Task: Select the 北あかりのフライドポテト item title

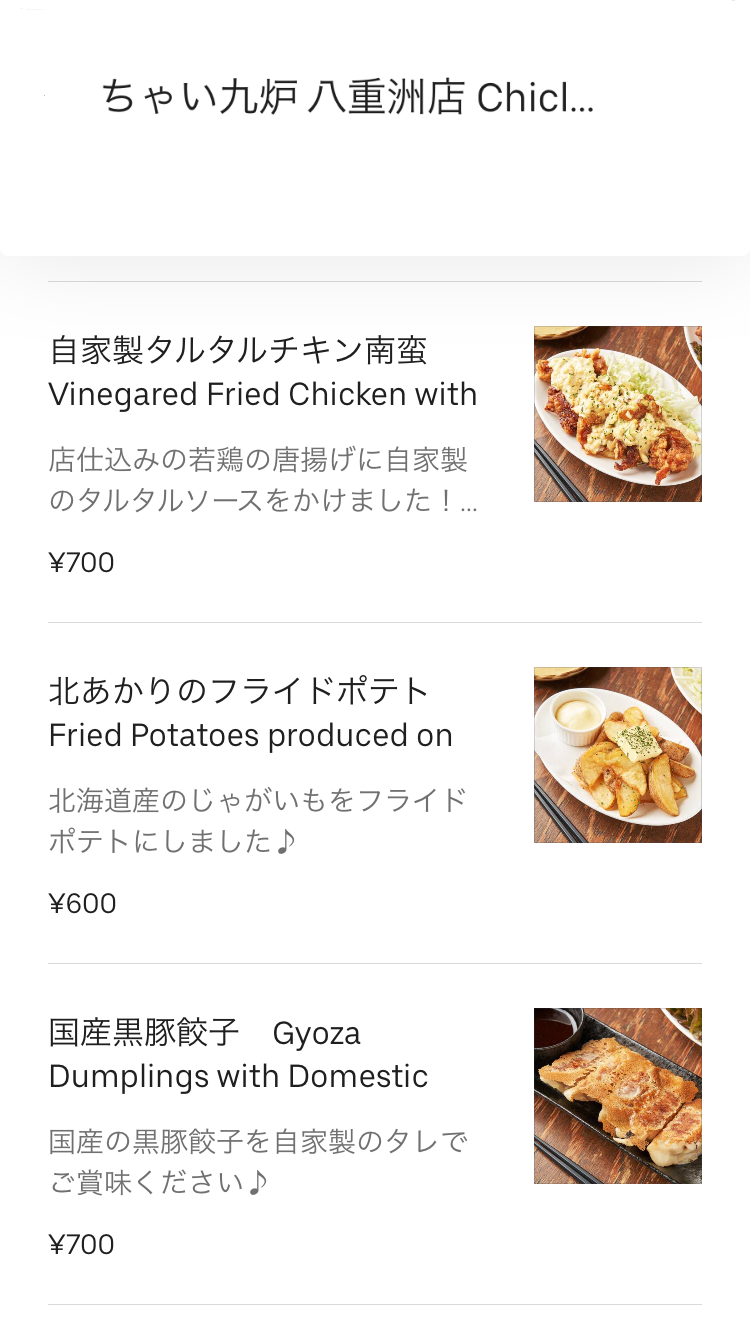Action: click(x=239, y=691)
